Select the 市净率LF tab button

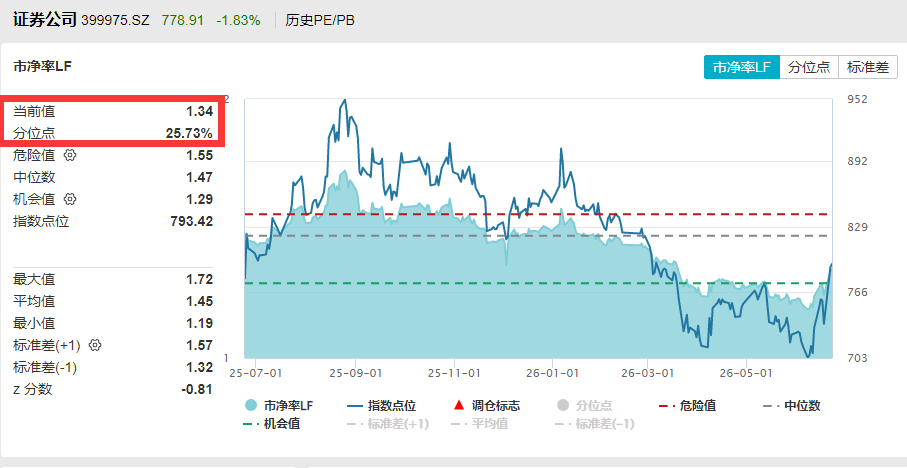click(742, 67)
